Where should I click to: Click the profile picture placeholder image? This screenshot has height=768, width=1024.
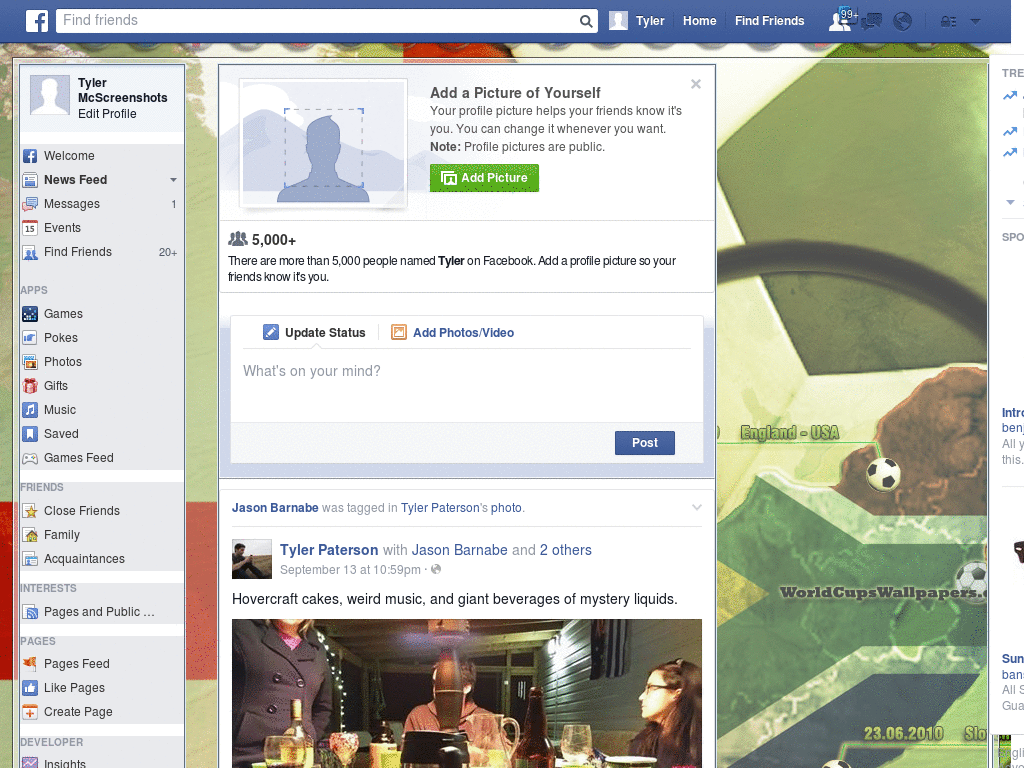pyautogui.click(x=323, y=144)
